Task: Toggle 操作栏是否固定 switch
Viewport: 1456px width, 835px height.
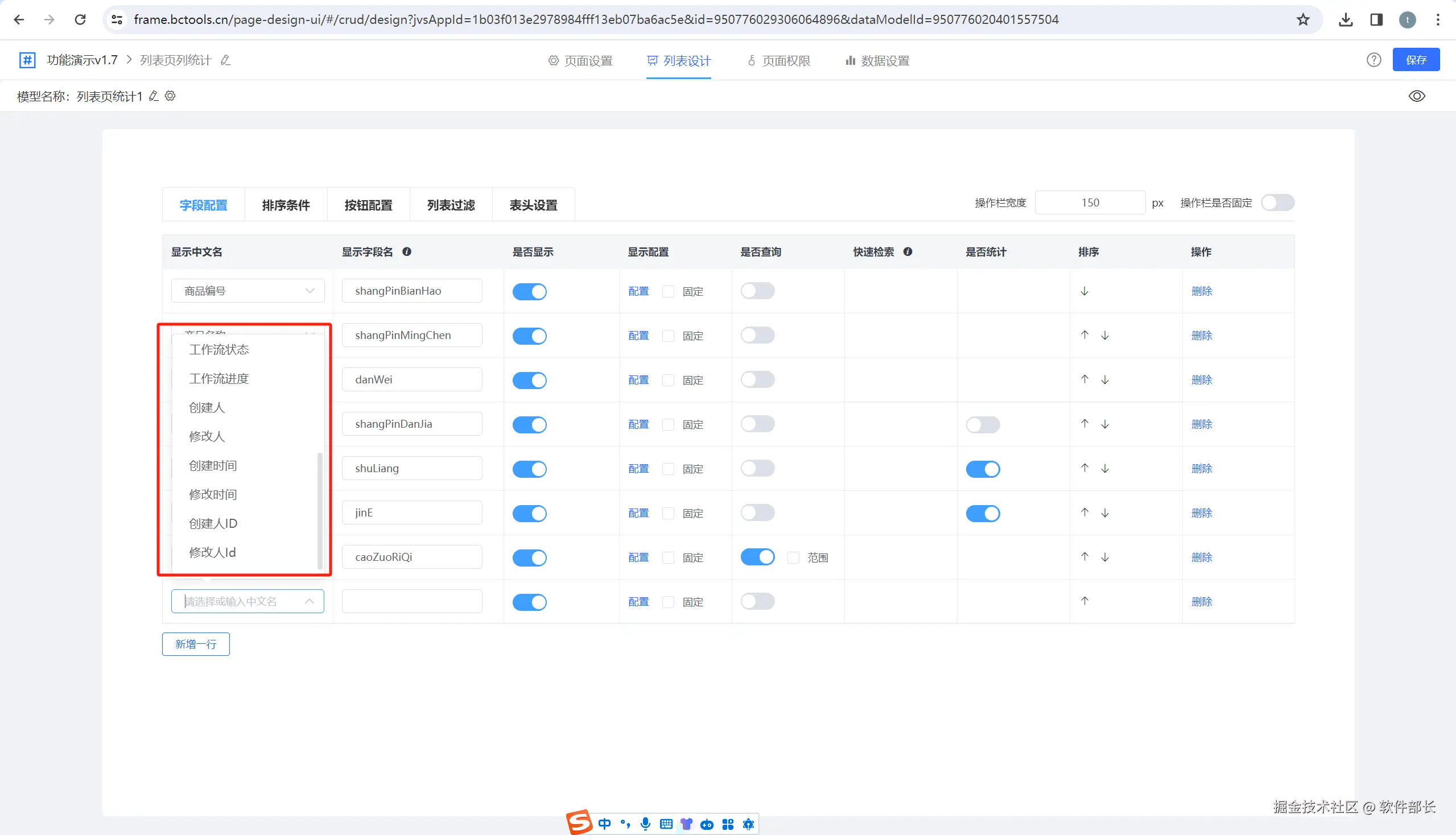Action: click(x=1277, y=202)
